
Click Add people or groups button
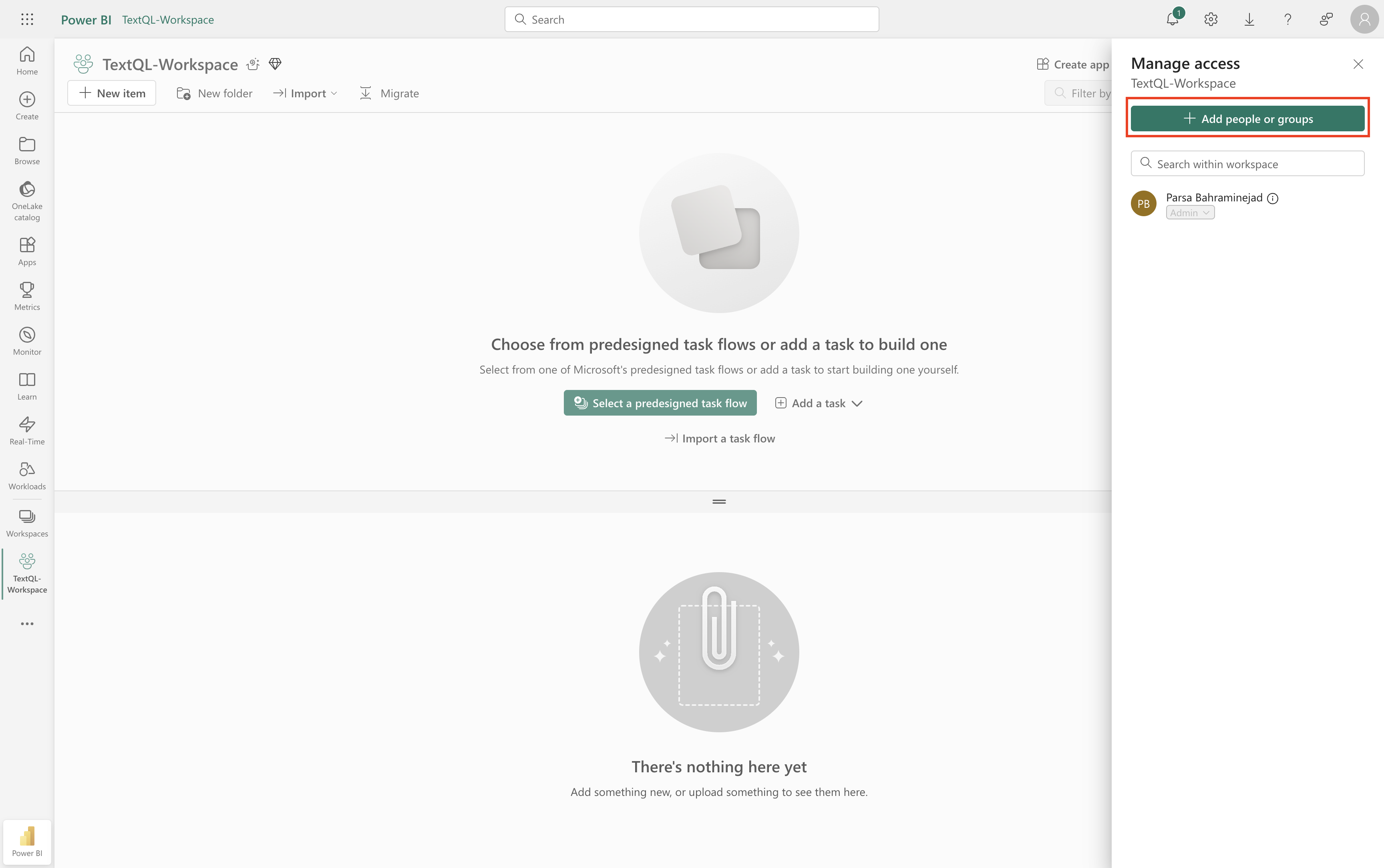point(1247,119)
